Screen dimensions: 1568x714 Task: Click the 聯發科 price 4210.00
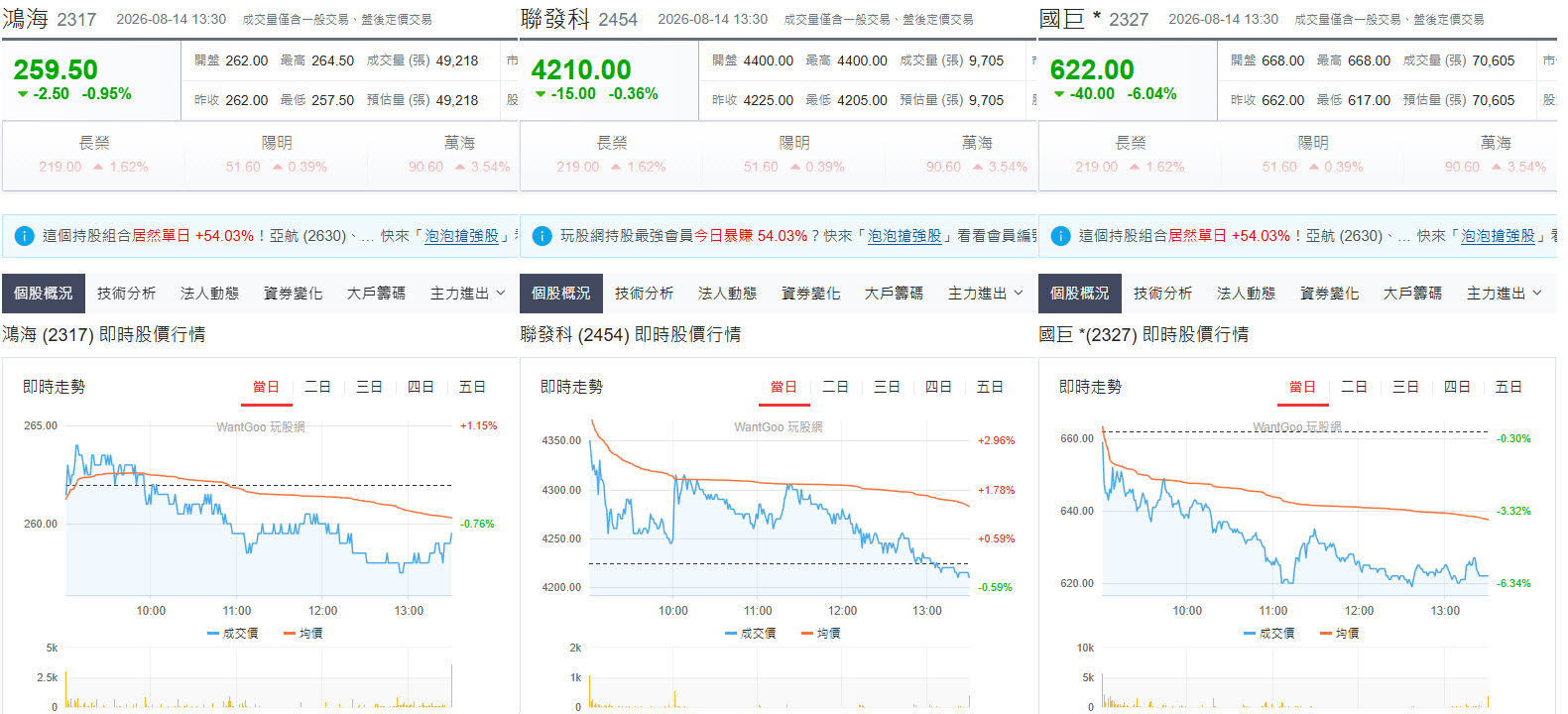tap(581, 70)
